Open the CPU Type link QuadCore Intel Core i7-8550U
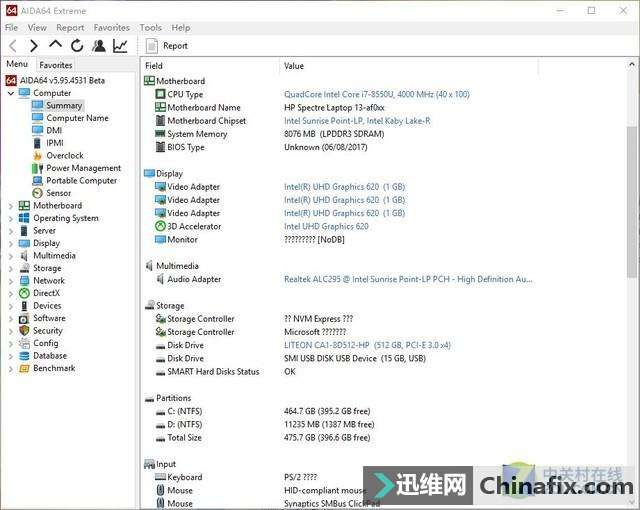The image size is (640, 510). [x=377, y=94]
